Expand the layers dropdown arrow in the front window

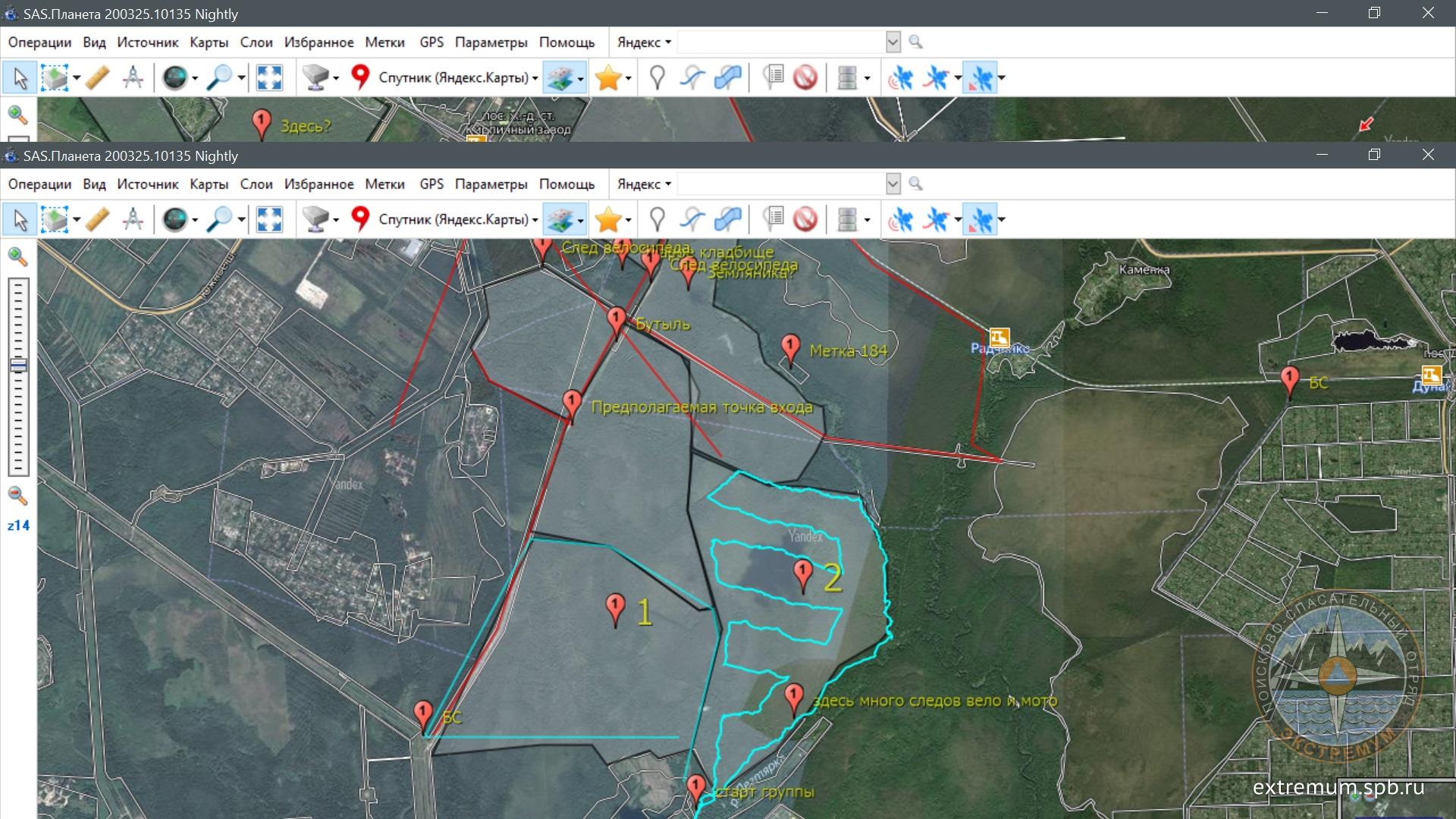pos(581,220)
